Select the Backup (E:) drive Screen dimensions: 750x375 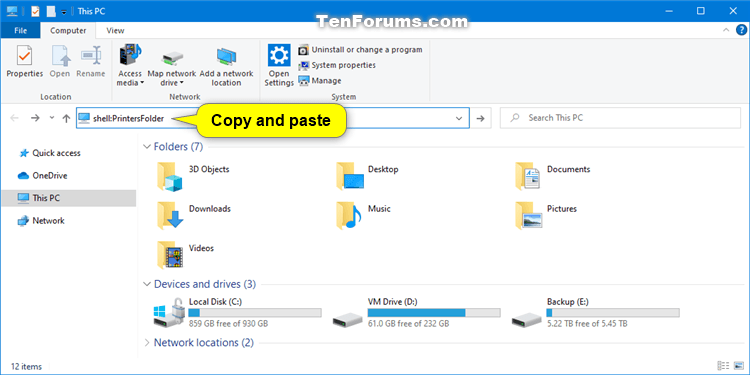596,313
